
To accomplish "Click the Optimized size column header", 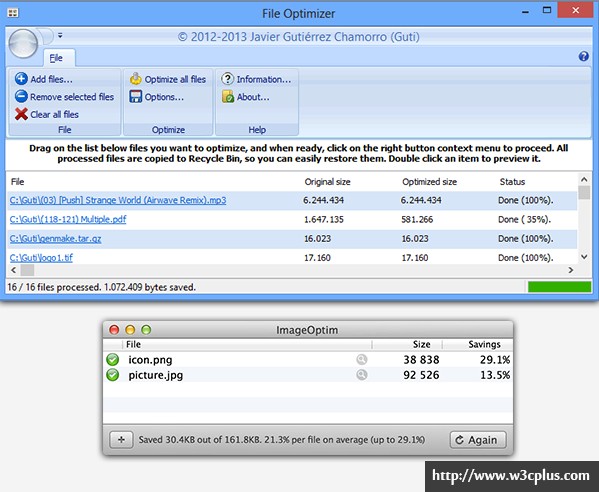I will click(x=429, y=182).
